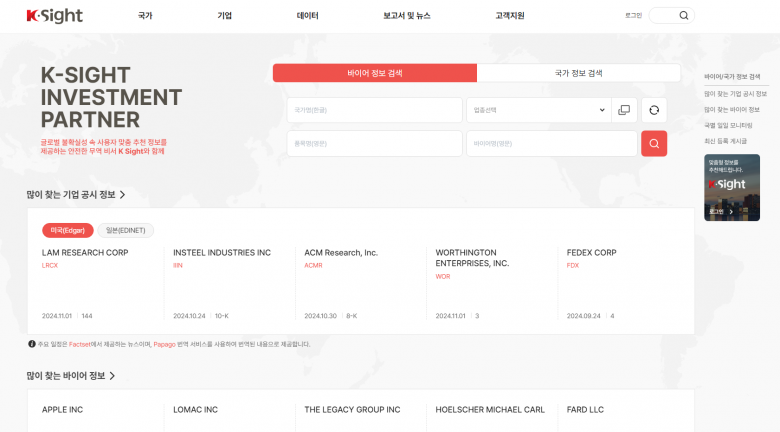Screen dimensions: 780x432
Task: Click the ACMR ticker text
Action: 313,265
